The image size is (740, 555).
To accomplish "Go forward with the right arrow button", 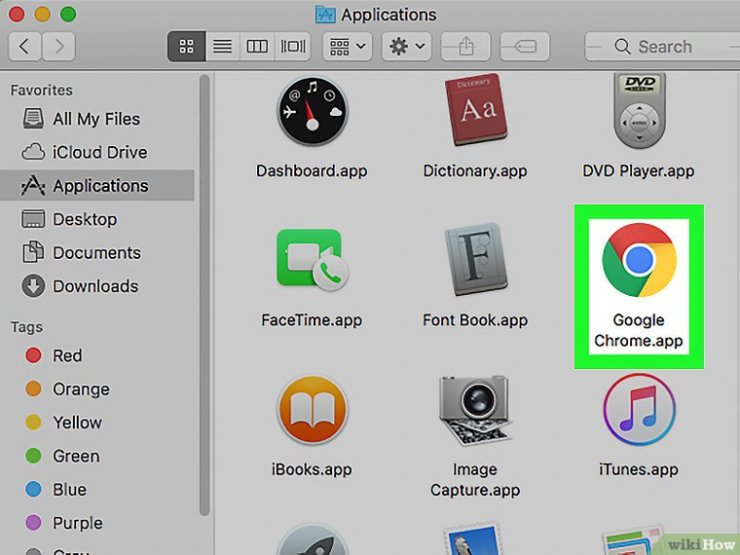I will 59,46.
